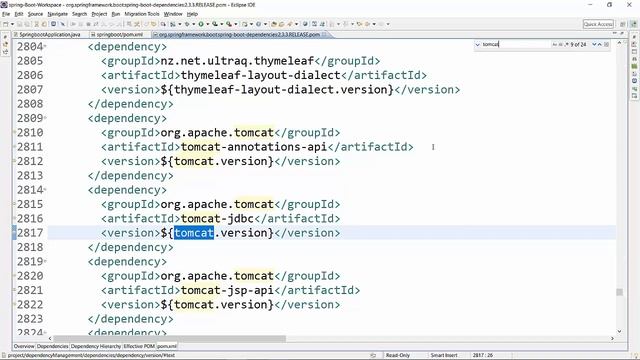Click the horizontal scroll right arrow

coord(612,338)
